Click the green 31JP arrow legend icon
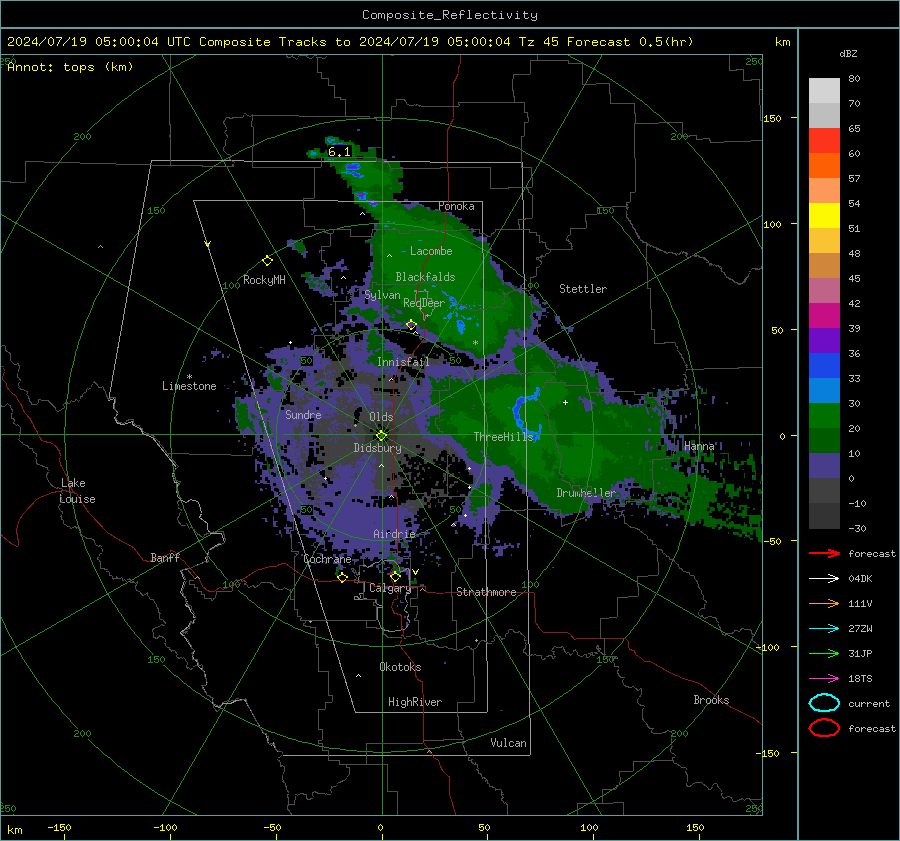The height and width of the screenshot is (841, 900). [x=824, y=653]
